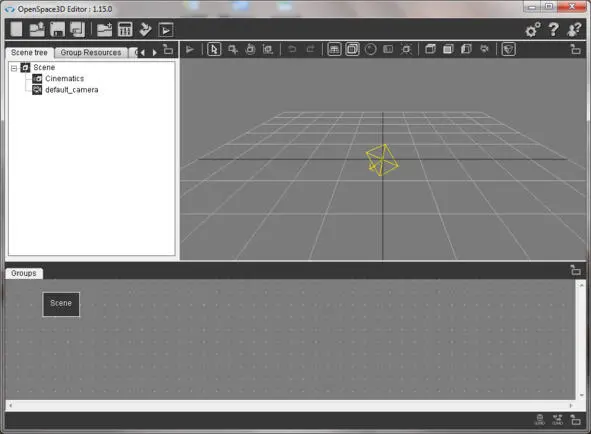The image size is (591, 434).
Task: Click the Groups panel horizontal scrollbar track
Action: click(x=290, y=406)
